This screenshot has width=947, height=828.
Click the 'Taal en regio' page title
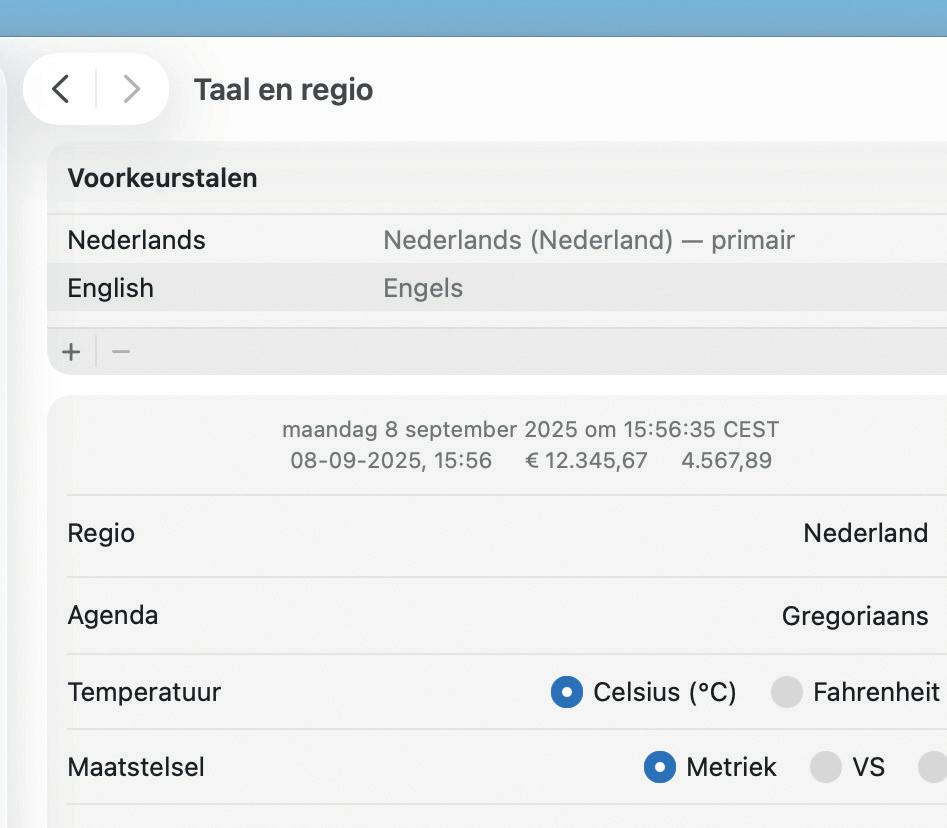tap(283, 90)
